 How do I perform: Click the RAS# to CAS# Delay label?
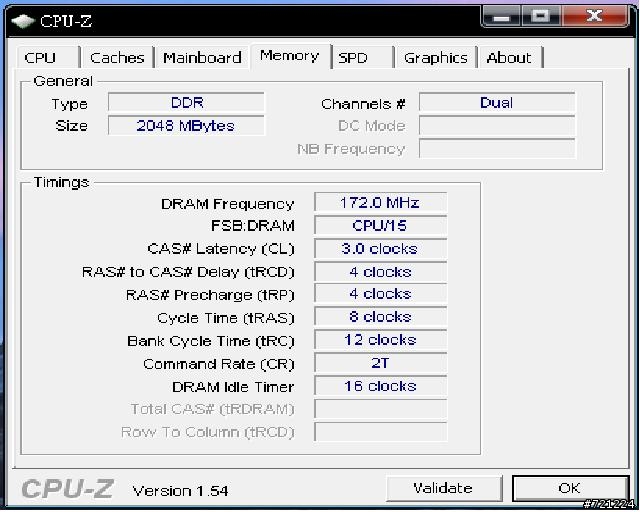tap(188, 272)
